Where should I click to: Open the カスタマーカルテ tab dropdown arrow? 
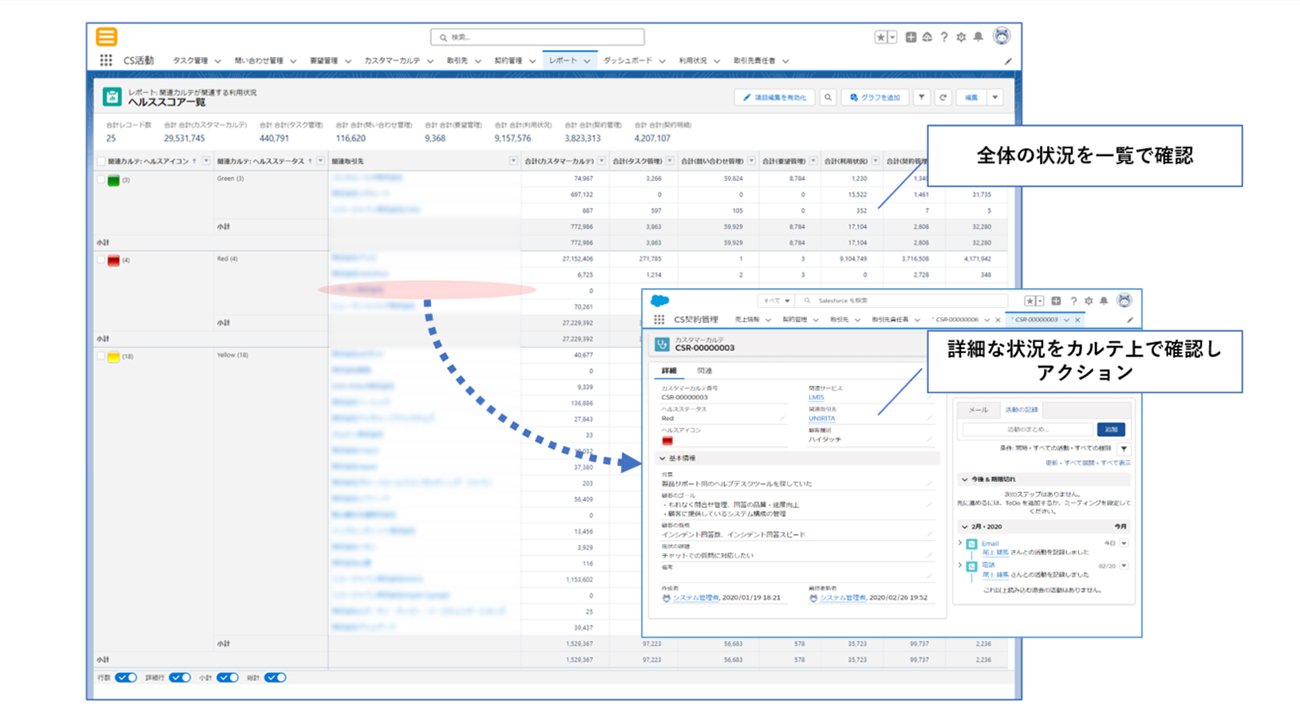coord(429,61)
